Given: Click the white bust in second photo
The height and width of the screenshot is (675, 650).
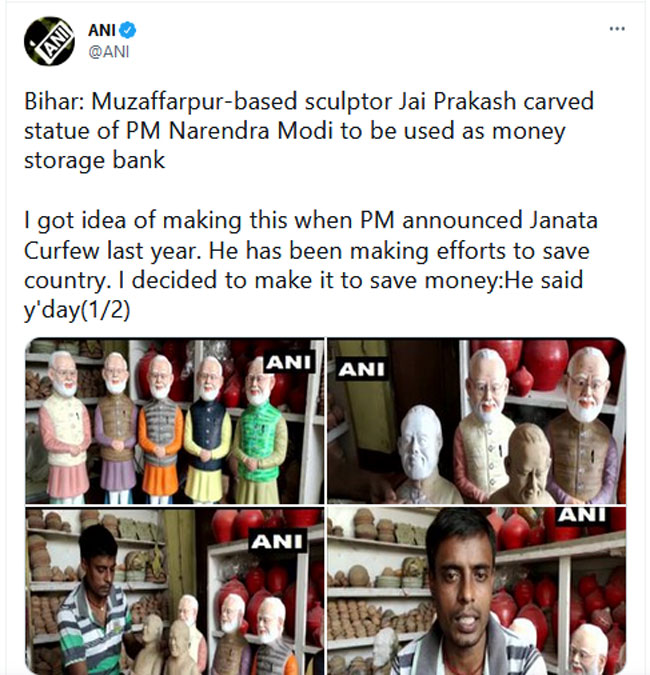Looking at the screenshot, I should (x=420, y=452).
